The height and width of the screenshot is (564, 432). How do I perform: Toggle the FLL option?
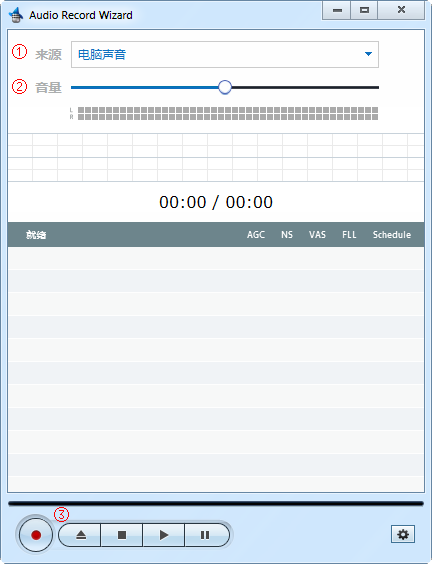click(349, 235)
